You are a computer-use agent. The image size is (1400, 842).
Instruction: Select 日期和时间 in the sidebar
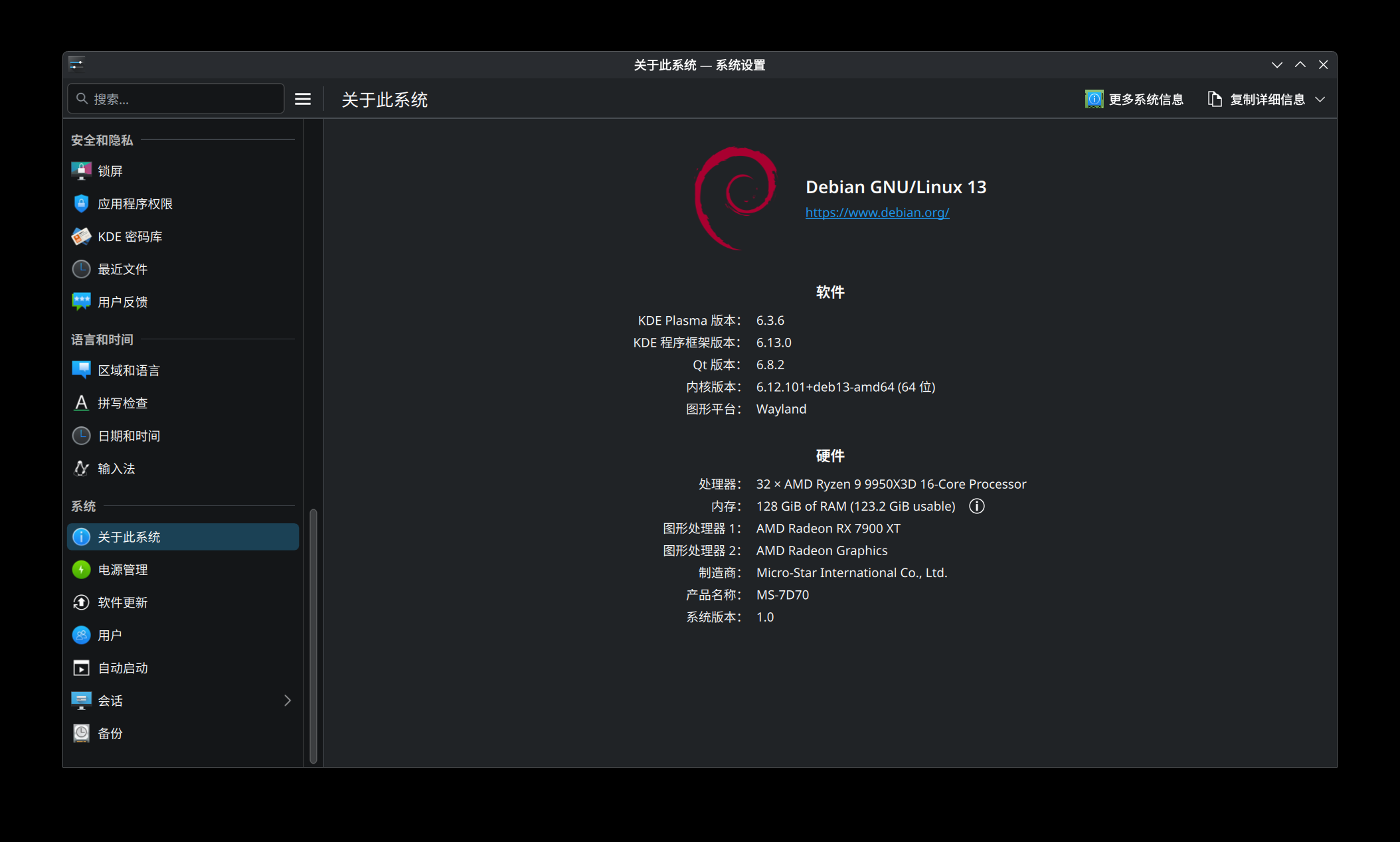coord(183,436)
